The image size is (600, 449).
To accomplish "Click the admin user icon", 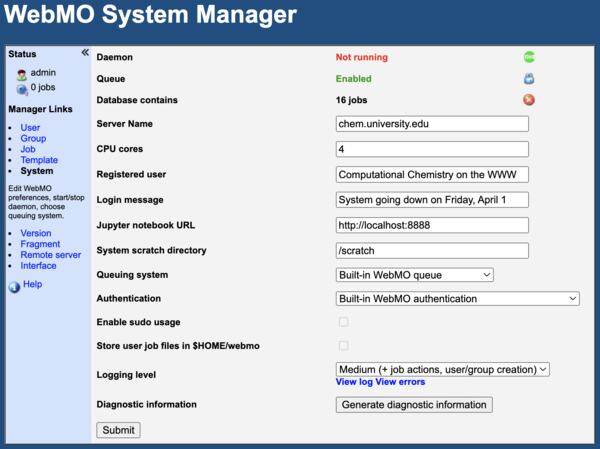I will pos(22,74).
